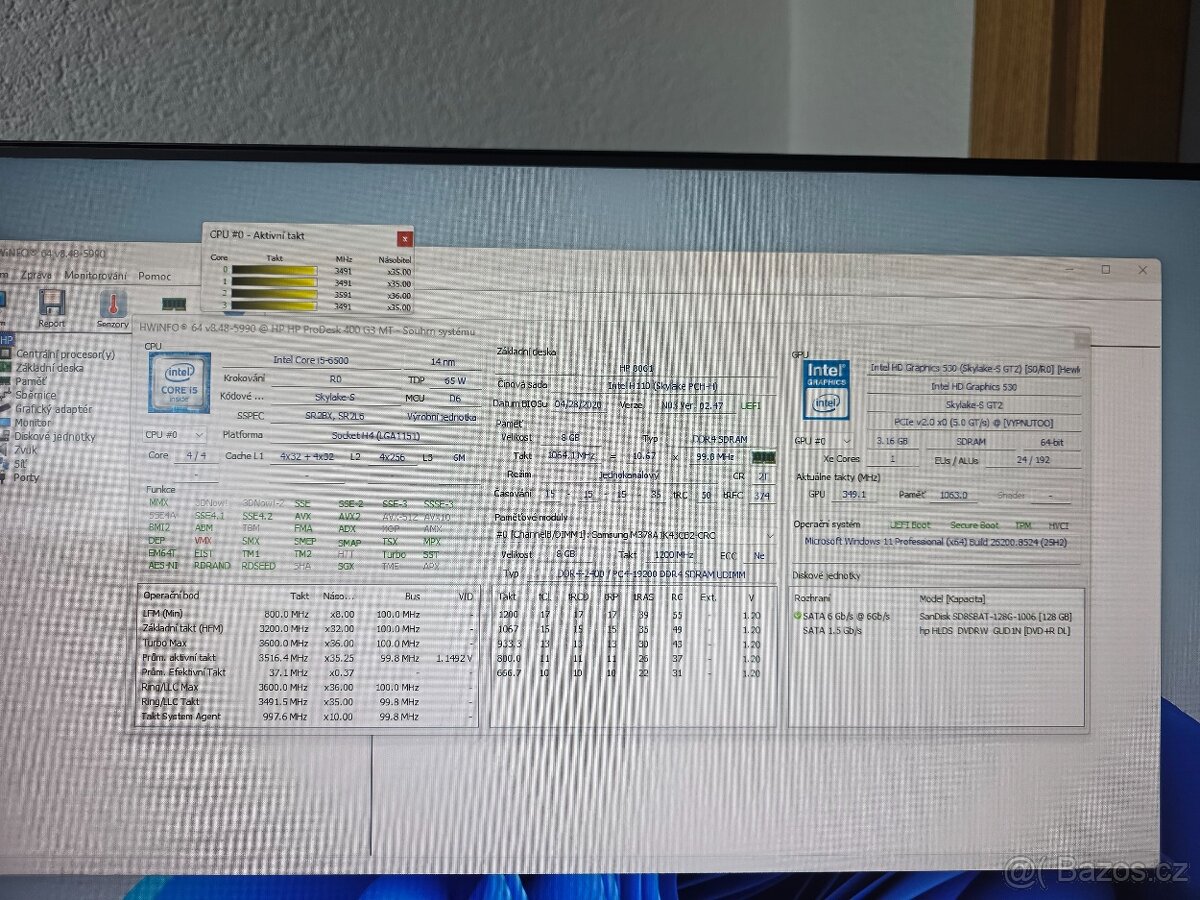
Task: Click the UEFI Boot indicator
Action: (910, 525)
